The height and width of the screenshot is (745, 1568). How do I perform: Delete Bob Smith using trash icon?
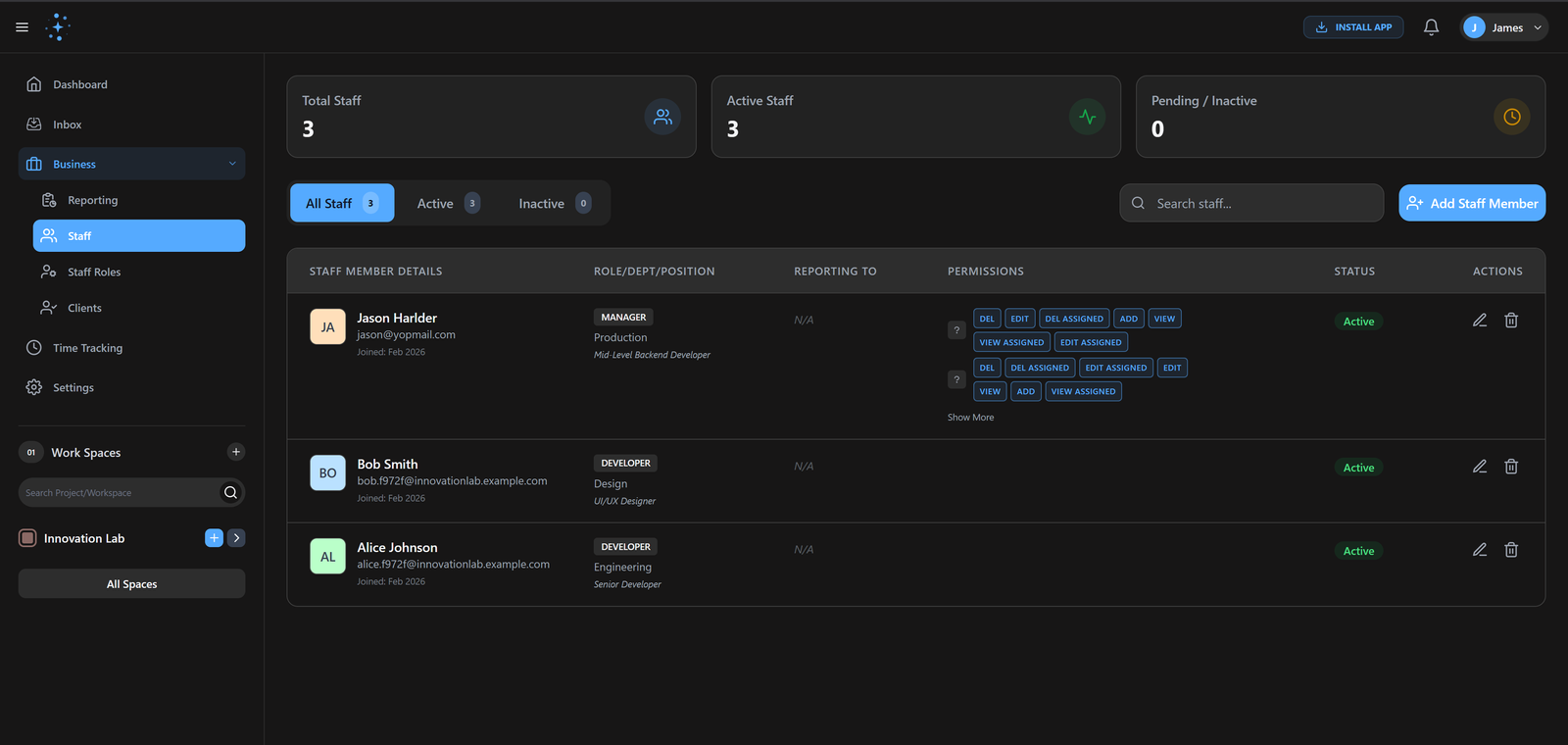coord(1511,467)
